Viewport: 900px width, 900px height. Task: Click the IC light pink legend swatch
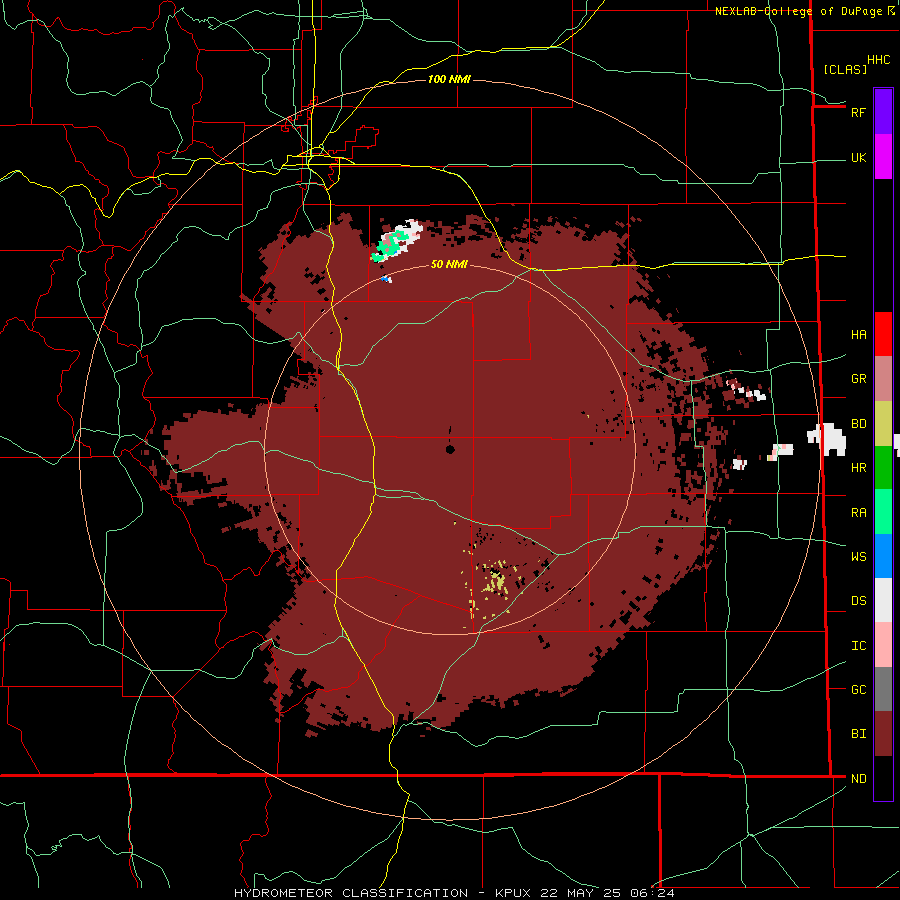coord(883,645)
